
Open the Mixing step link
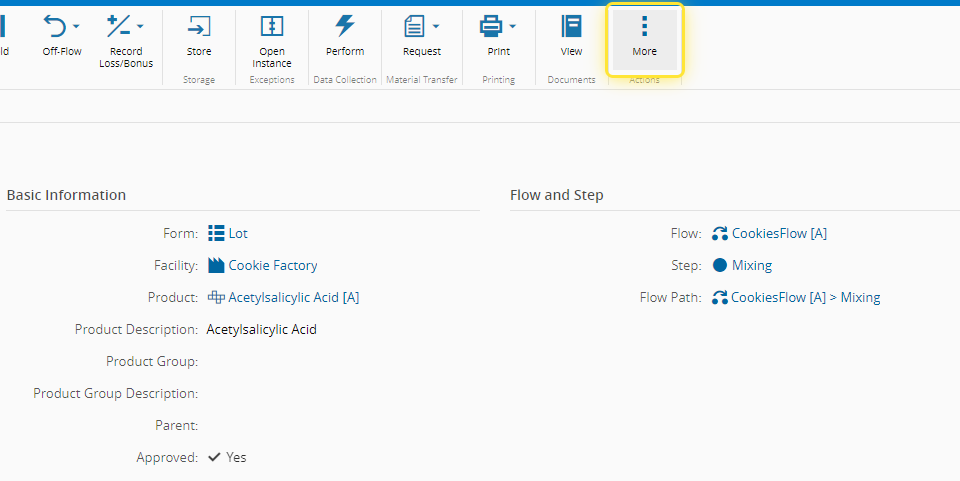click(751, 265)
